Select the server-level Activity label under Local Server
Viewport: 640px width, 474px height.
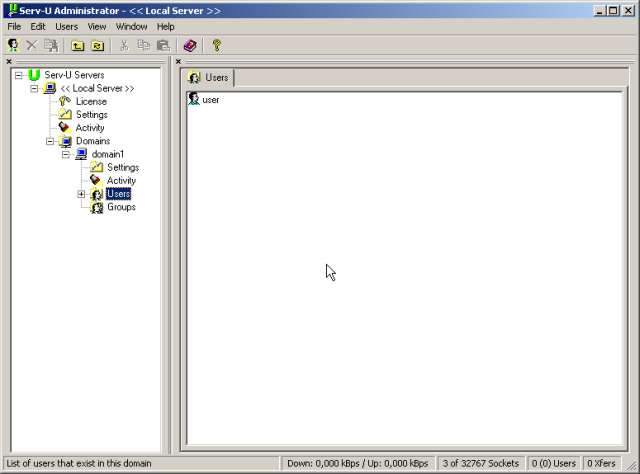click(90, 128)
